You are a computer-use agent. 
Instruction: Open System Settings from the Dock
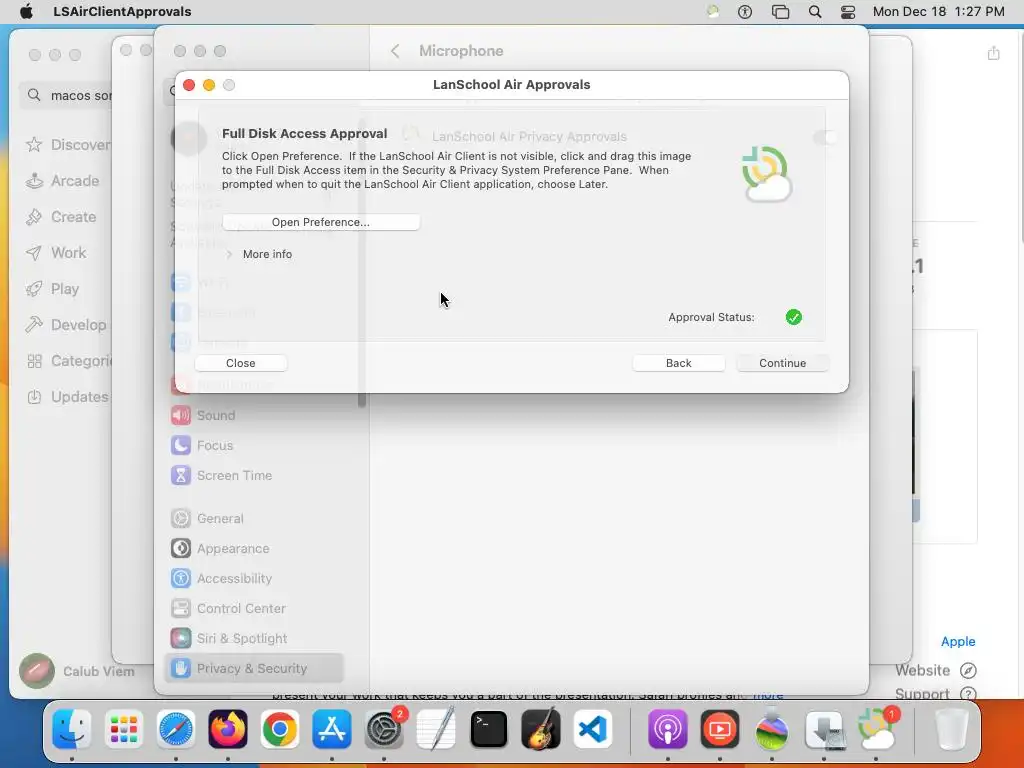(384, 729)
